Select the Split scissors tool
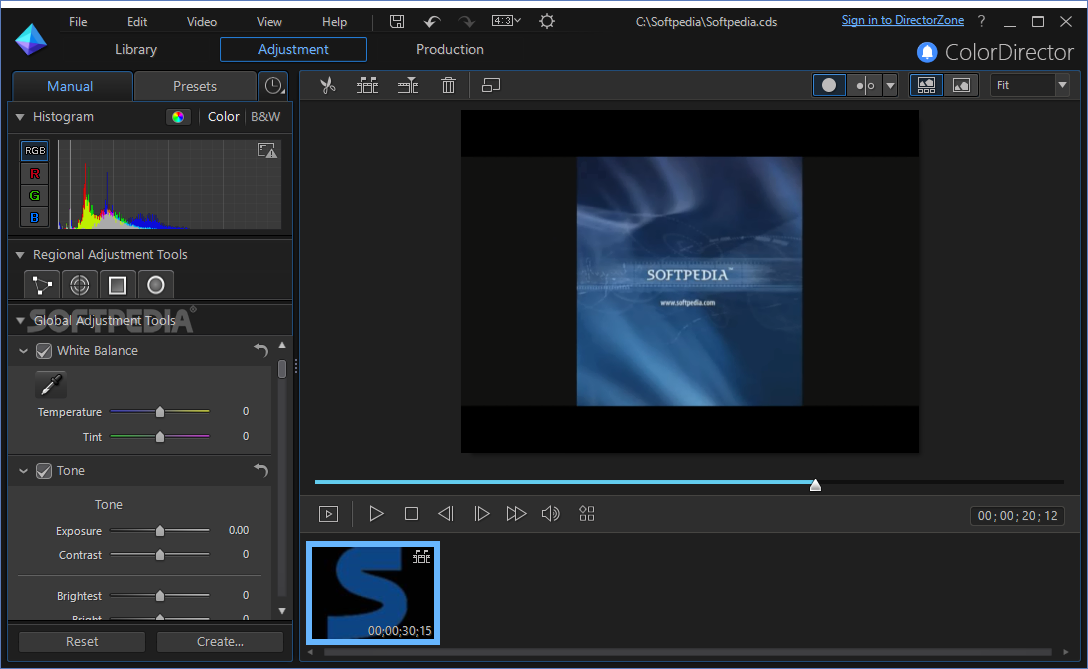 tap(328, 85)
